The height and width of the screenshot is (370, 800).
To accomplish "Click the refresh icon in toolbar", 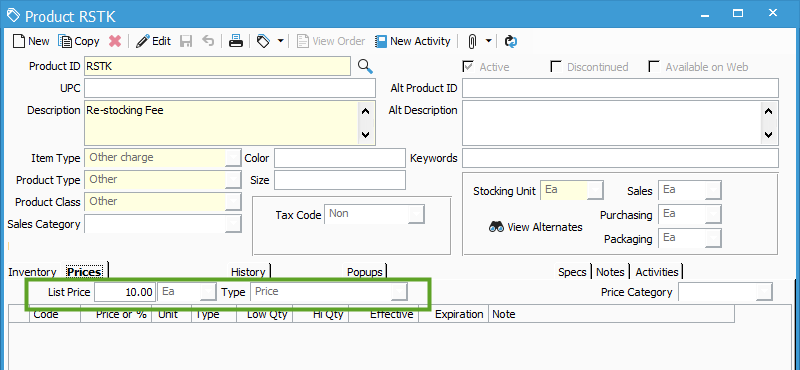I will click(x=511, y=41).
